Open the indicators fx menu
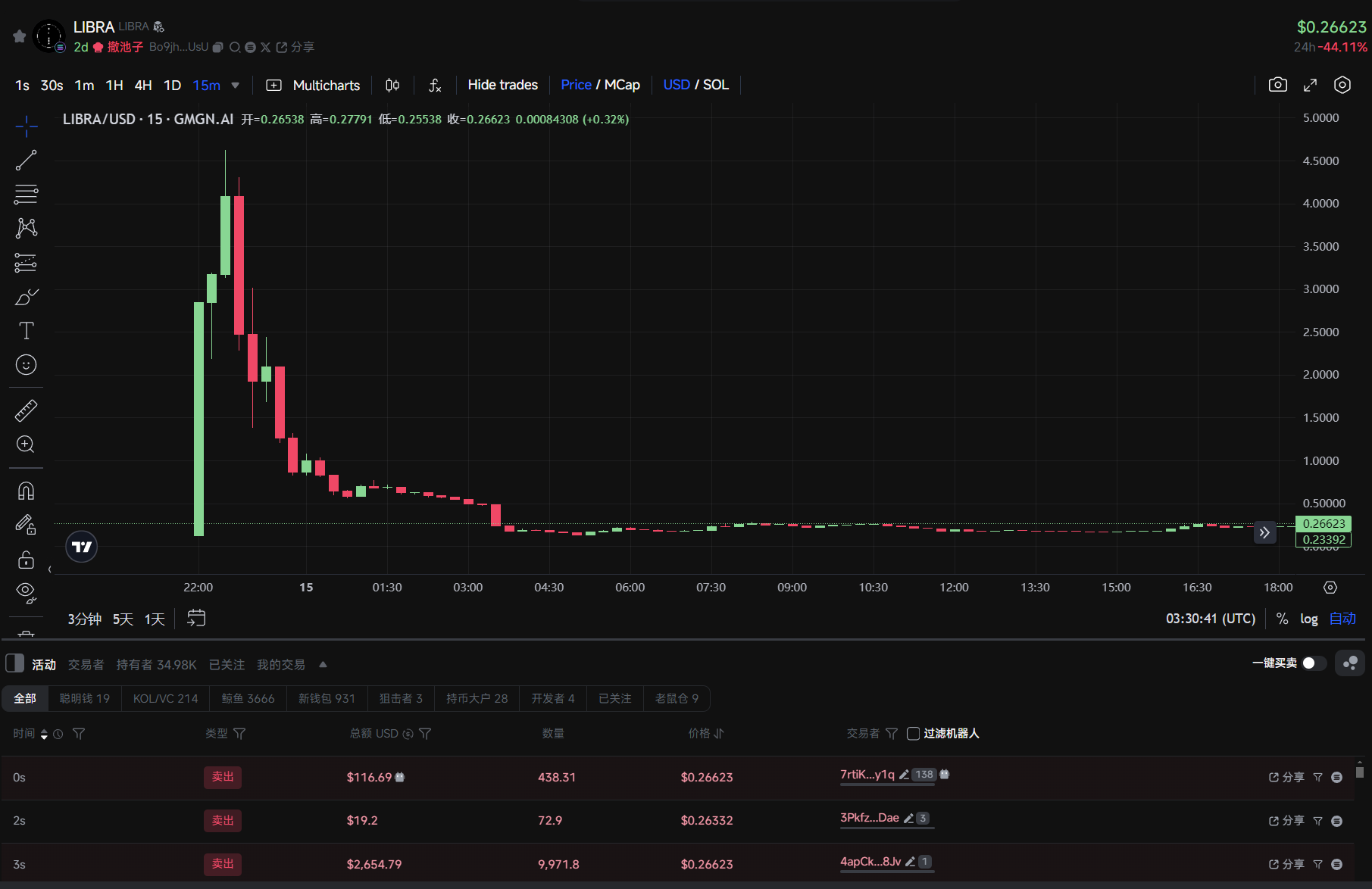 coord(435,85)
